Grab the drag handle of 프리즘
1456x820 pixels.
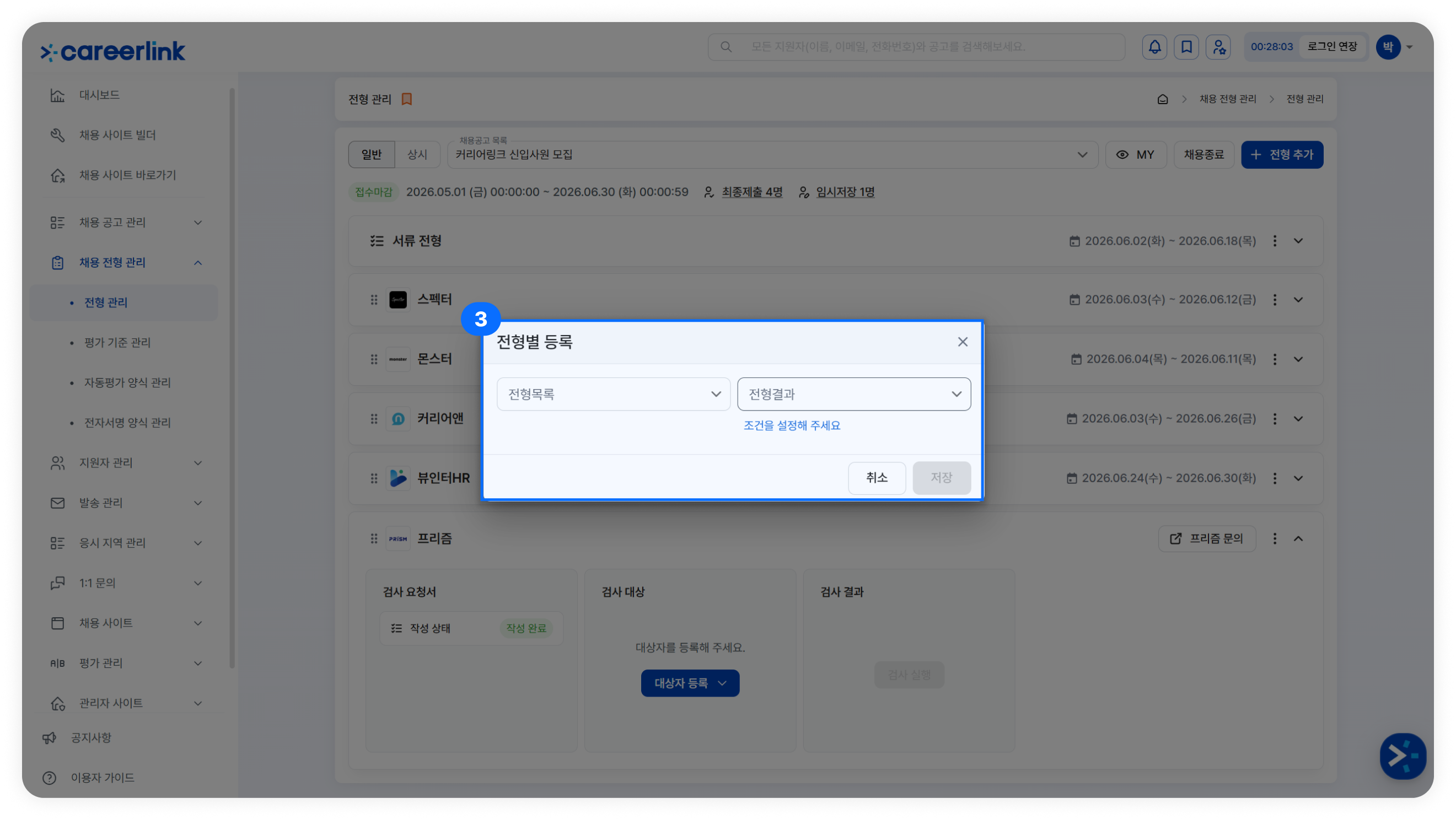374,538
